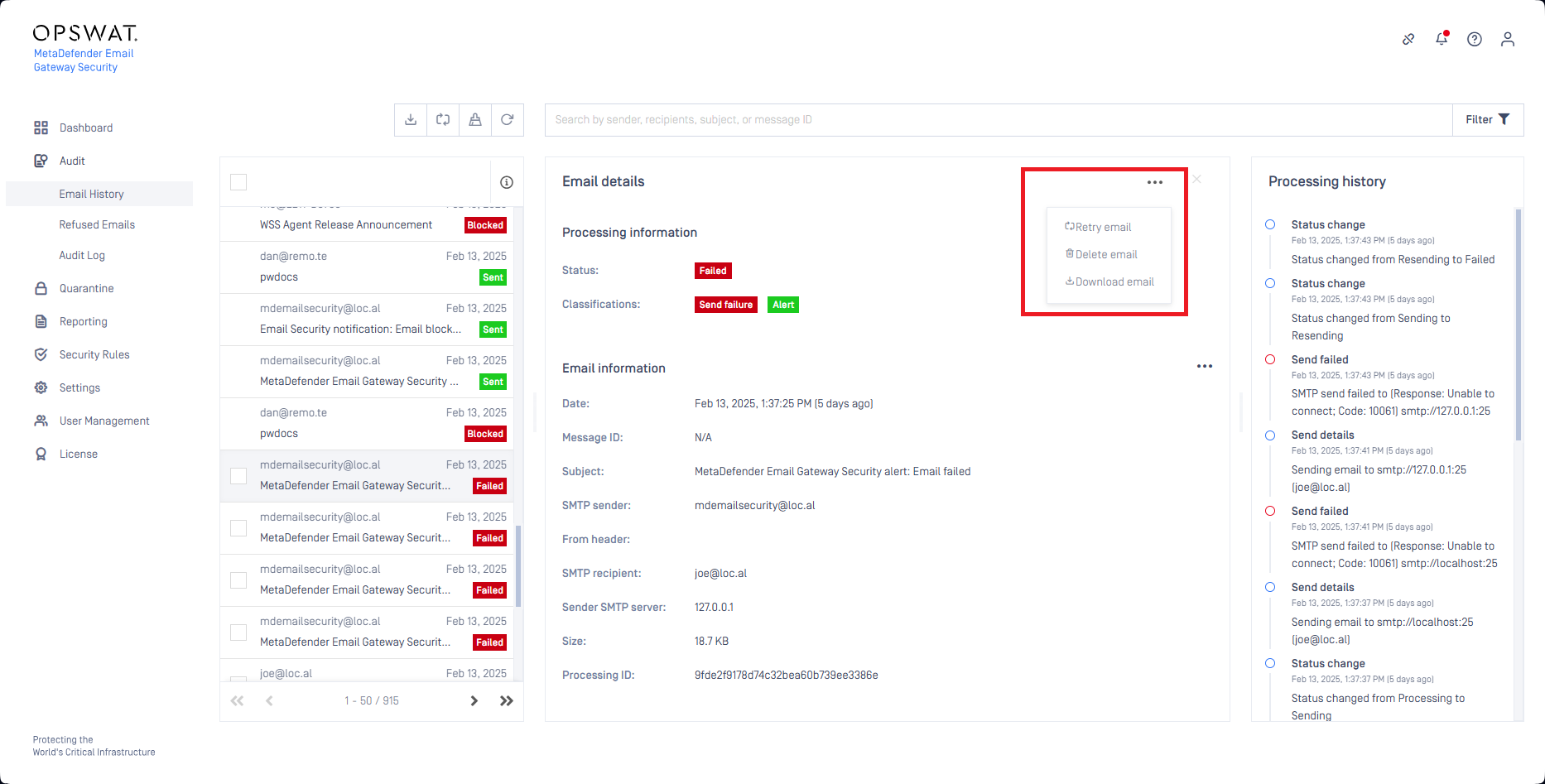Click the Send failure classification badge
The width and height of the screenshot is (1545, 784).
pyautogui.click(x=726, y=305)
